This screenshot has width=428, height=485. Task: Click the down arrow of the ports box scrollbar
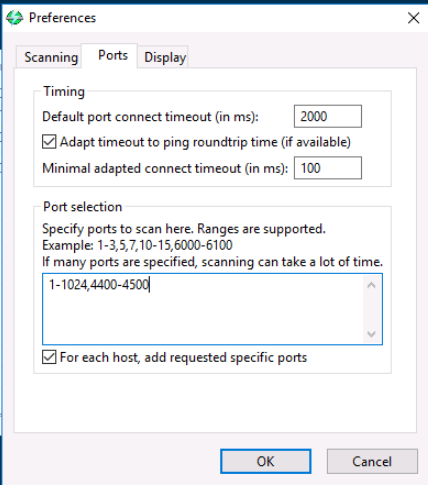371,334
